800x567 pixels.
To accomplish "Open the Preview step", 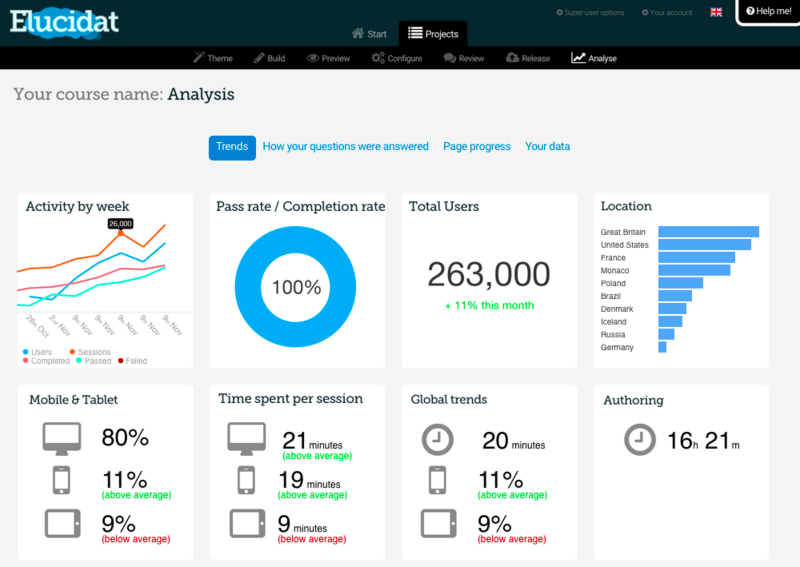I will 328,58.
